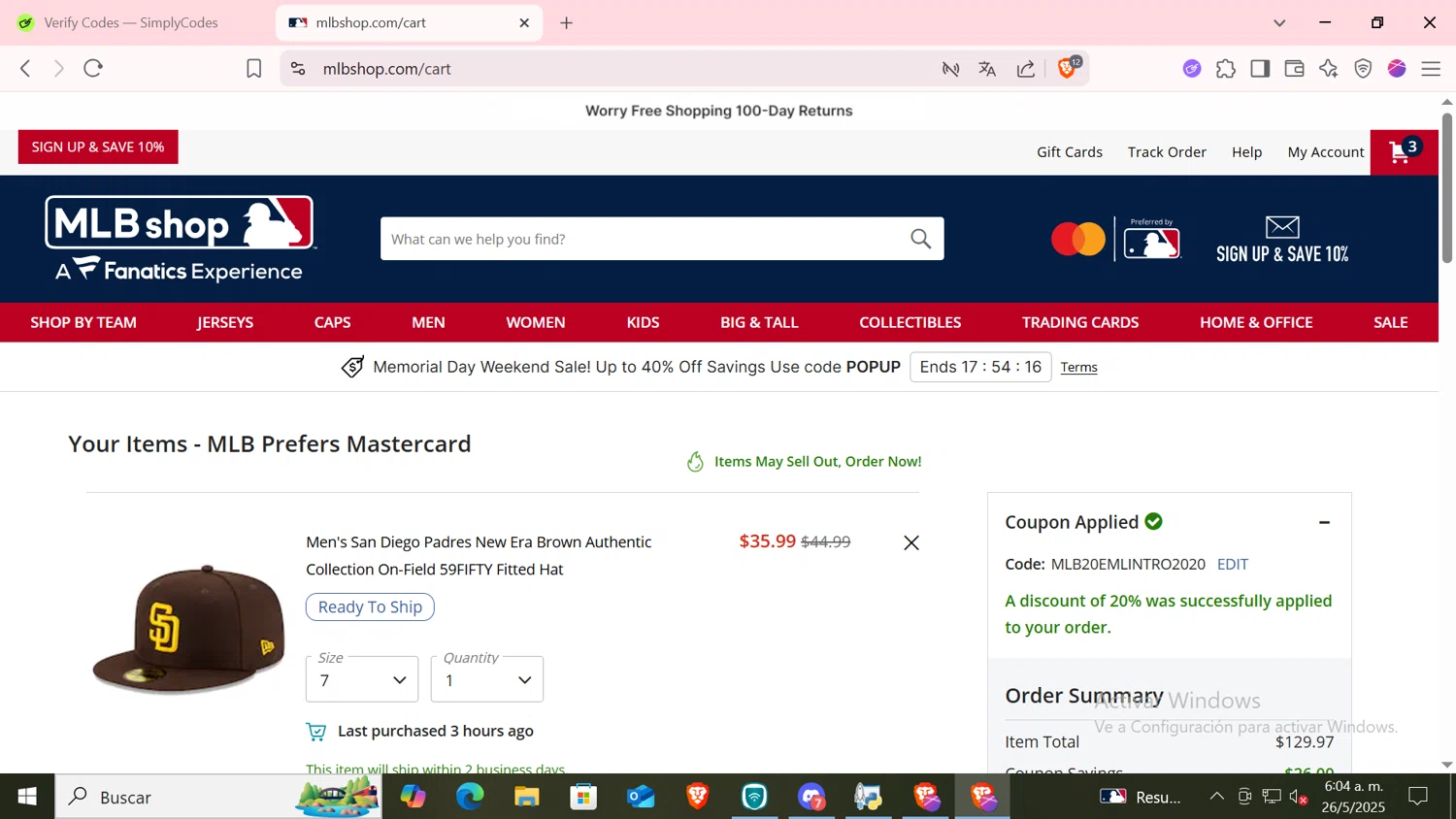The image size is (1456, 819).
Task: Show hidden system tray icons chevron
Action: click(x=1216, y=797)
